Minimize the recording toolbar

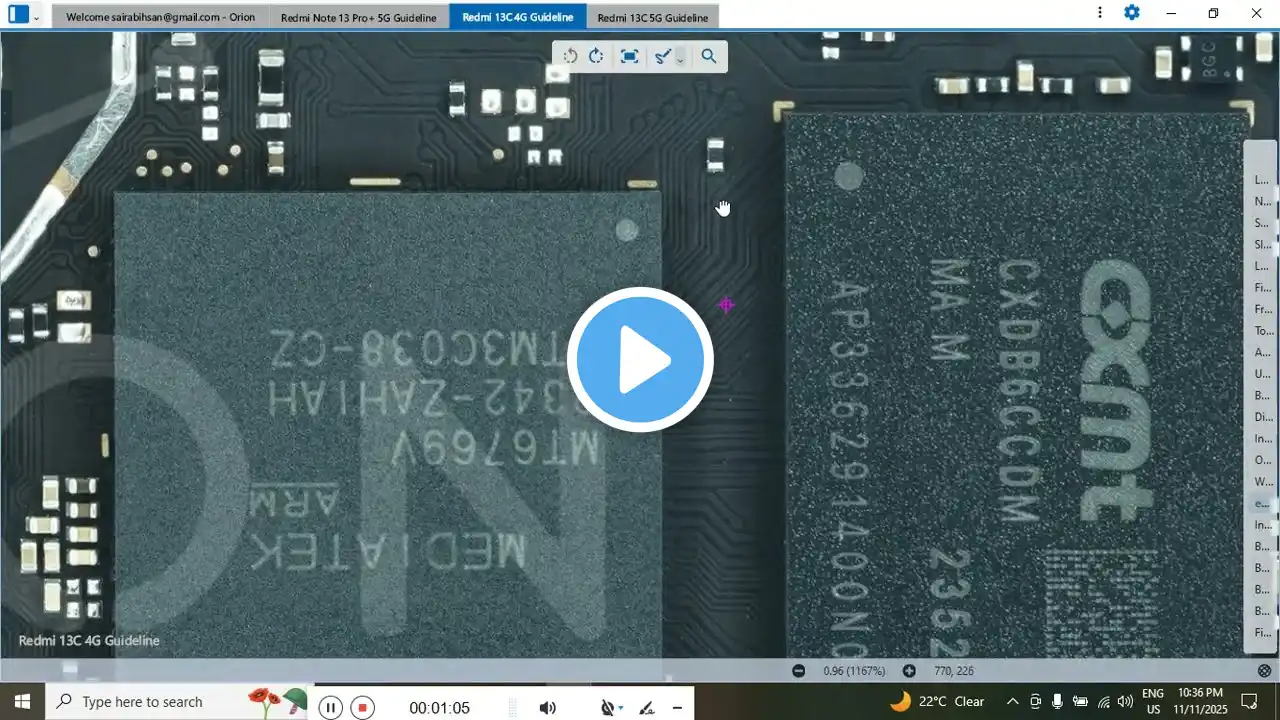click(677, 708)
